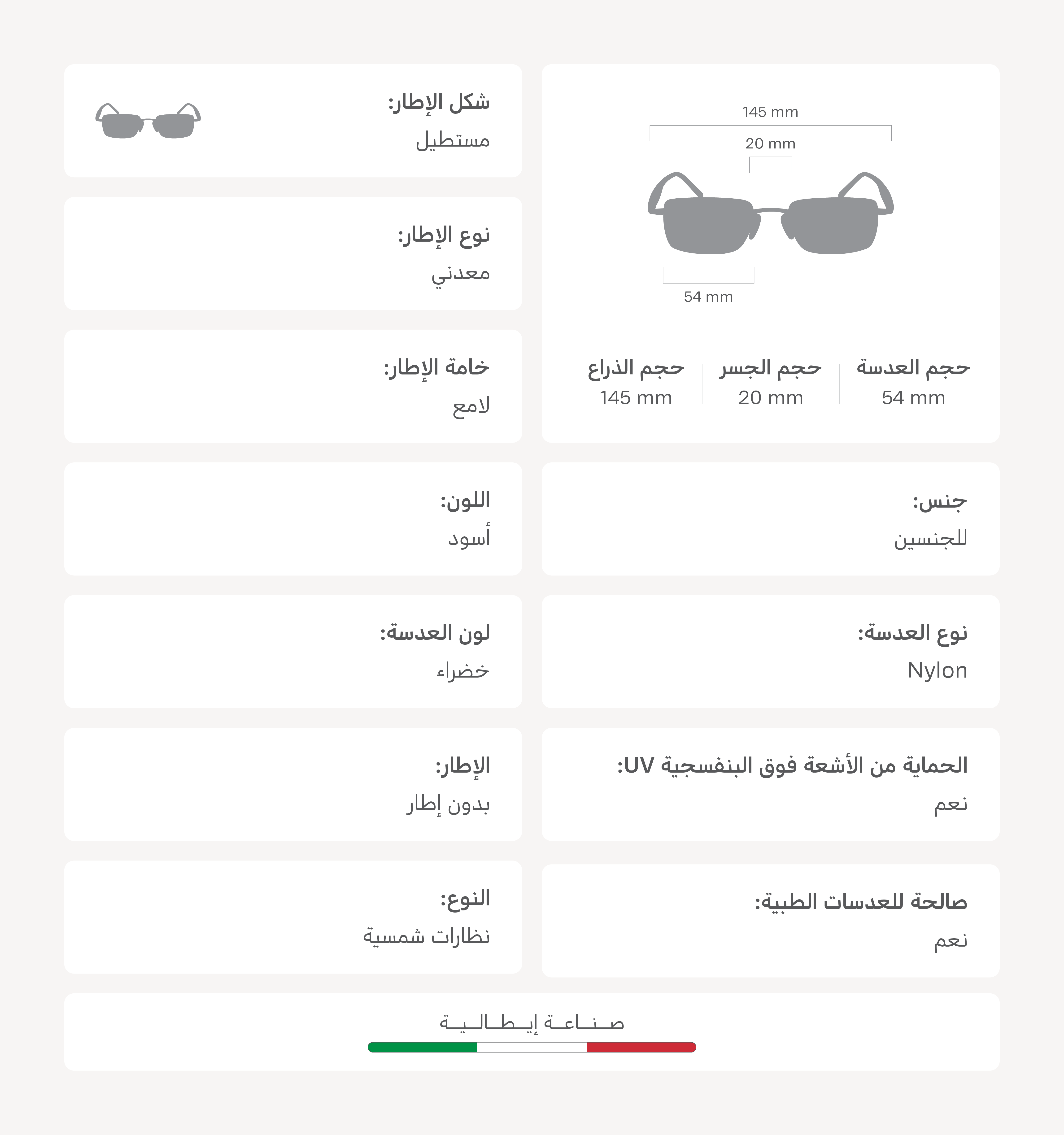Click the Nylon lens type value
This screenshot has height=1135, width=1064.
(937, 670)
